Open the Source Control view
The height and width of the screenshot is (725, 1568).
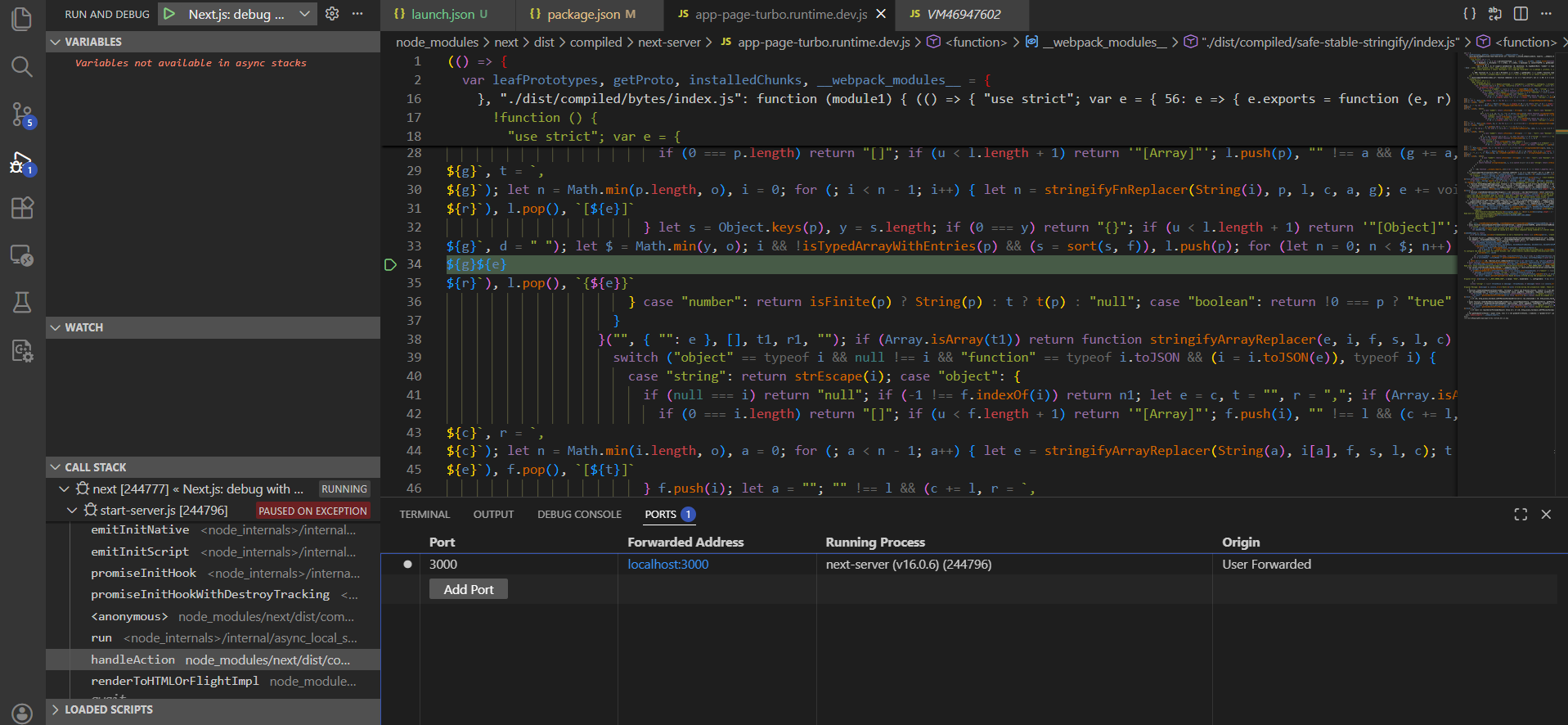[x=22, y=114]
